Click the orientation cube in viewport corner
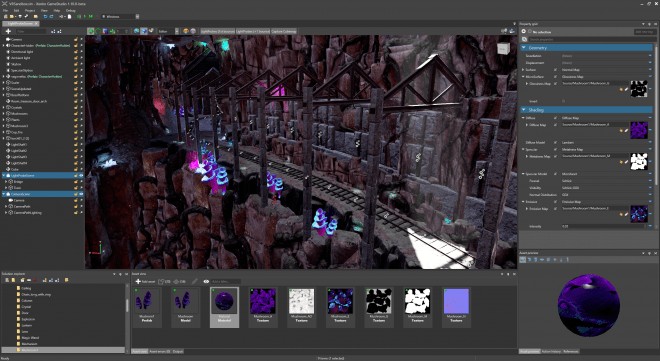 point(503,49)
